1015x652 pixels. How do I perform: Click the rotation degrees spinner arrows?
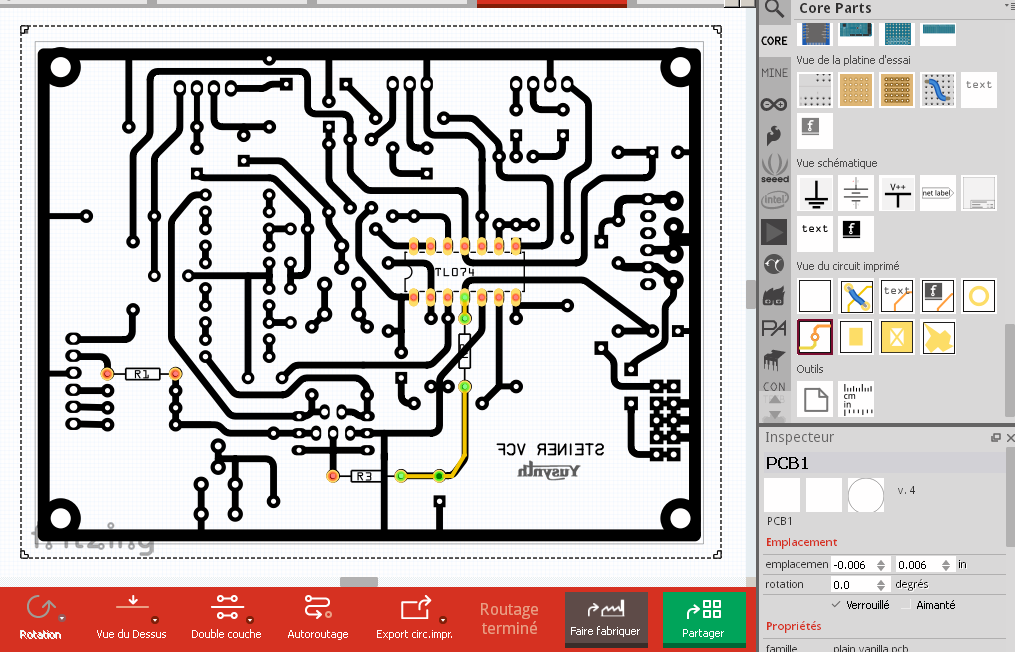881,584
